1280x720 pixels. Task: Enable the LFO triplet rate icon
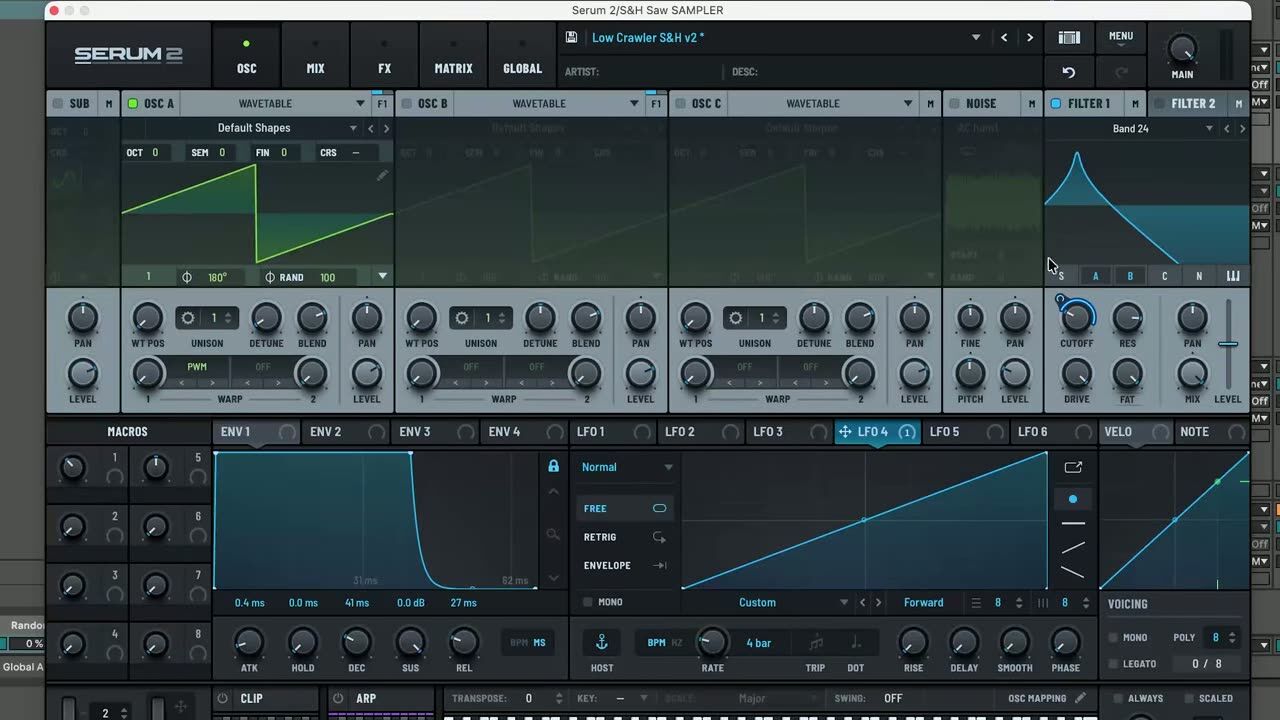tap(817, 643)
